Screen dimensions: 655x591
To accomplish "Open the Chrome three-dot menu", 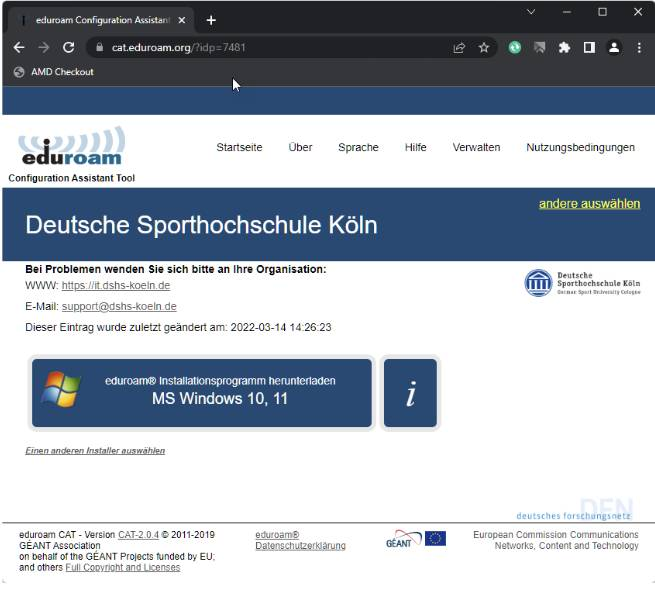I will pyautogui.click(x=639, y=48).
